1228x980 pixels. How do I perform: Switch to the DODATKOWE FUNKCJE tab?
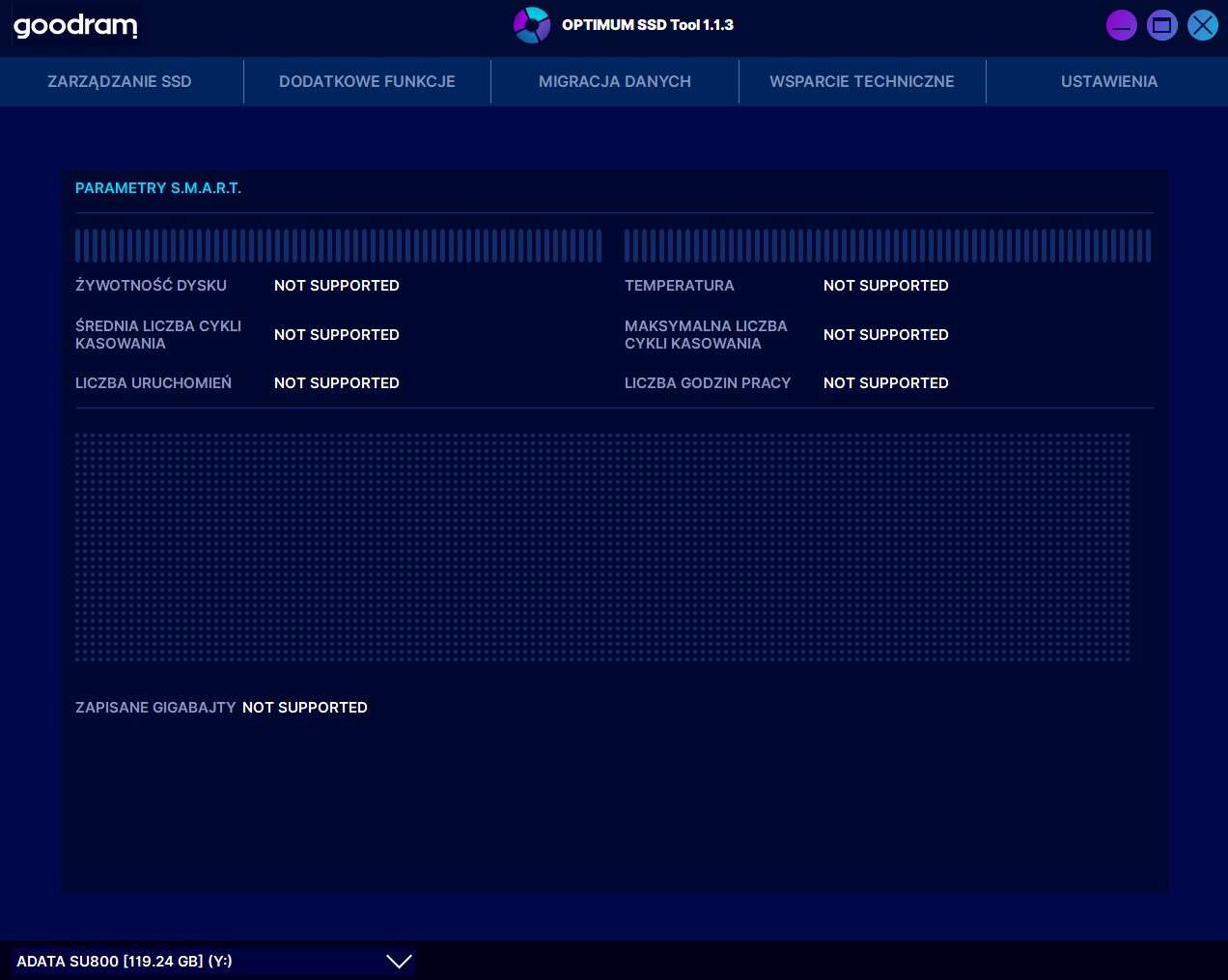pos(367,81)
